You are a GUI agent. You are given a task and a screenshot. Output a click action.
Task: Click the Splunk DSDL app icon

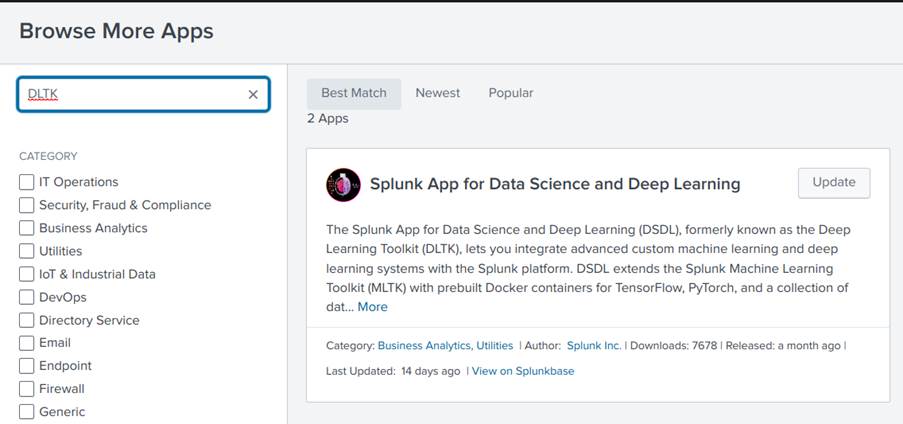pyautogui.click(x=343, y=185)
